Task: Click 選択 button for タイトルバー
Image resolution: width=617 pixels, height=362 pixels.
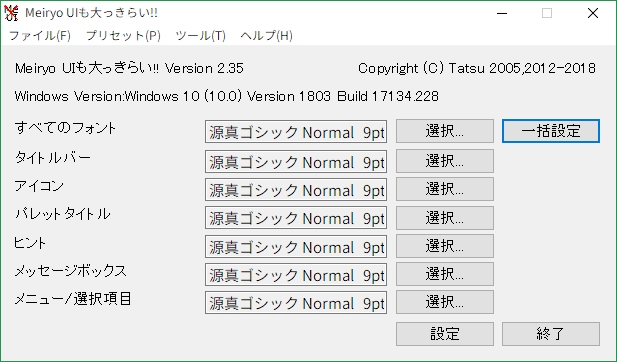Action: [445, 161]
